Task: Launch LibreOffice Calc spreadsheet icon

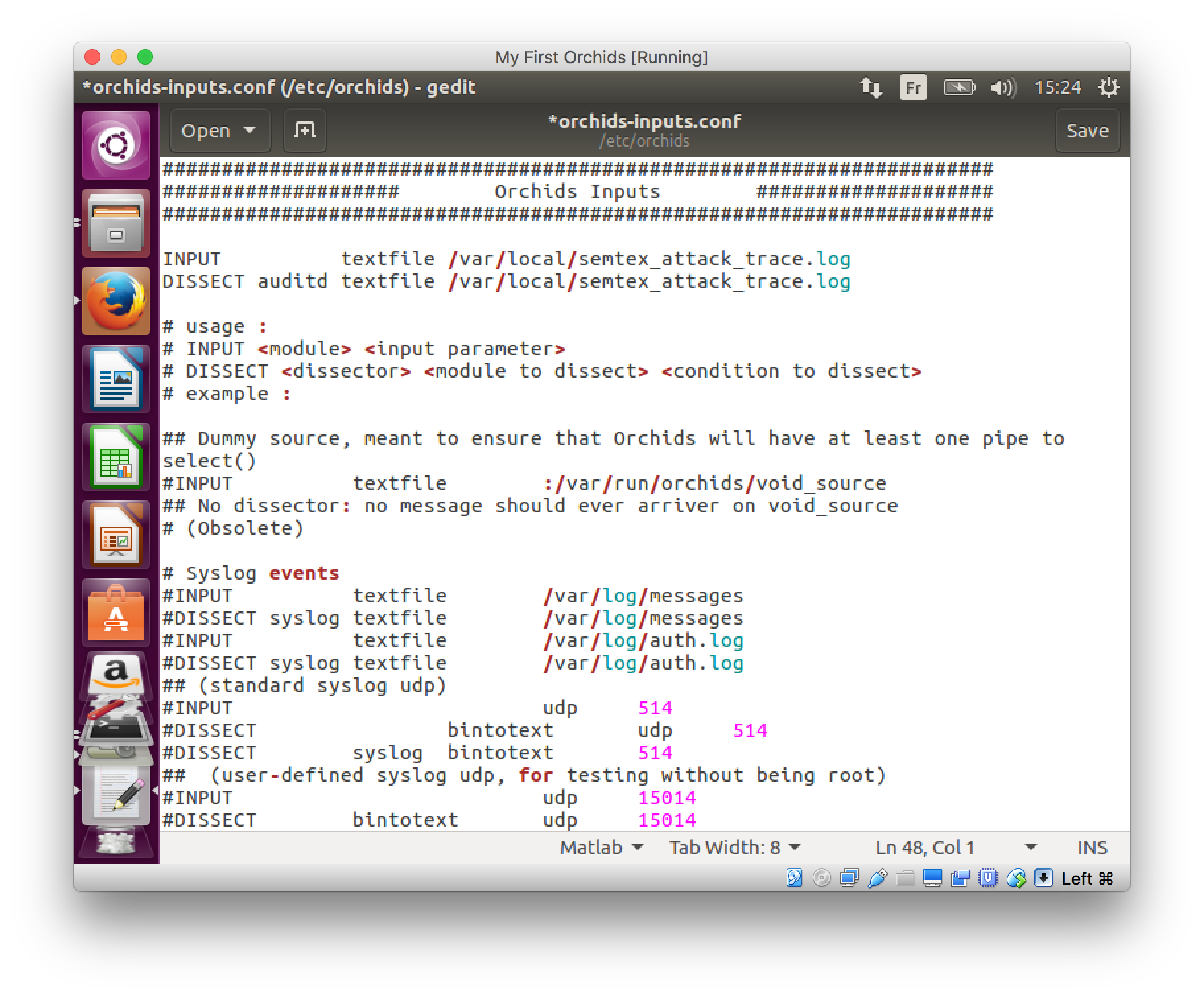Action: pos(116,457)
